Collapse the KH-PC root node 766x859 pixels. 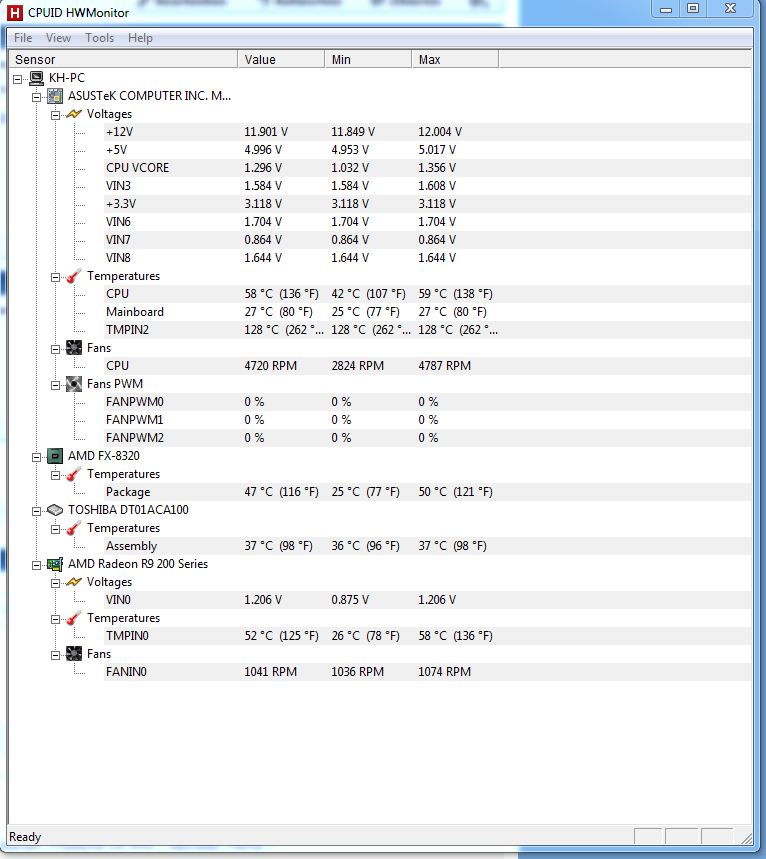tap(18, 79)
